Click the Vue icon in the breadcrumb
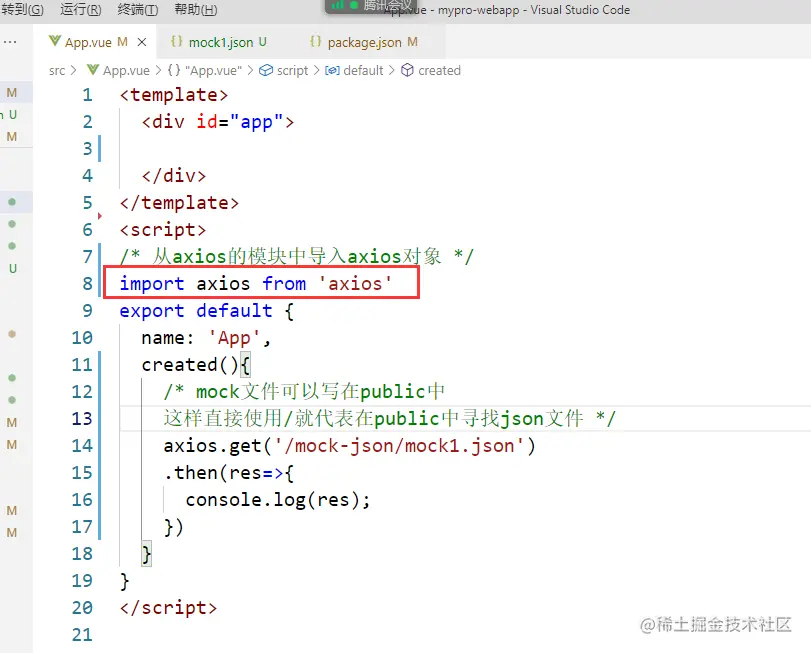Image resolution: width=811 pixels, height=653 pixels. [93, 70]
